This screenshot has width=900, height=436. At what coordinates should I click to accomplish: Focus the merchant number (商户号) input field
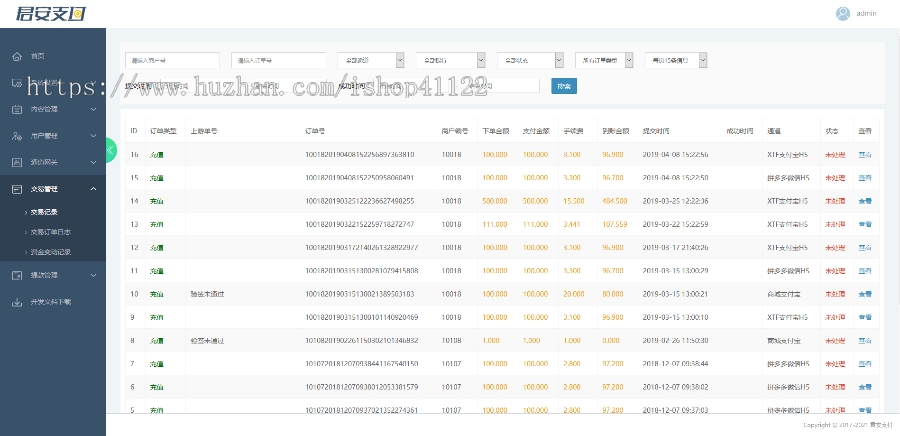172,60
